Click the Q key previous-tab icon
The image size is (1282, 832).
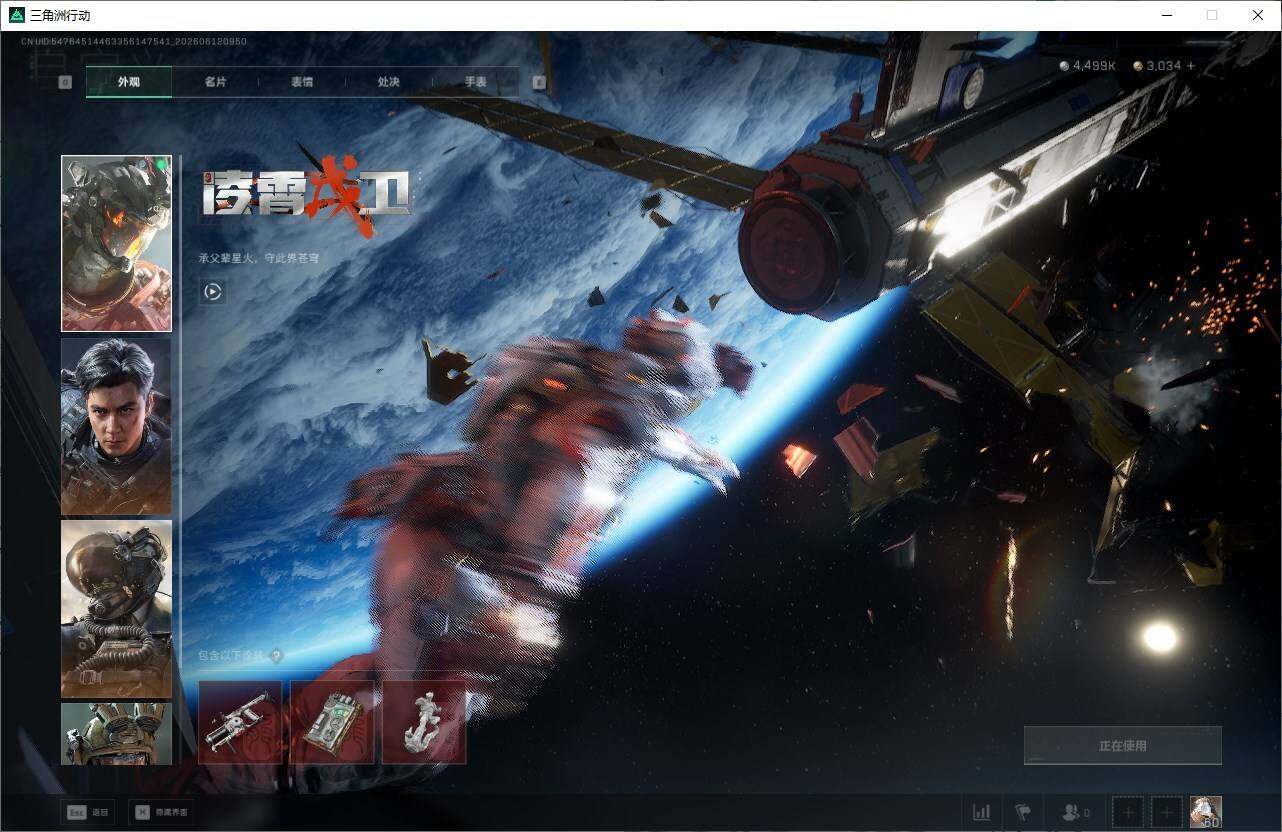65,82
